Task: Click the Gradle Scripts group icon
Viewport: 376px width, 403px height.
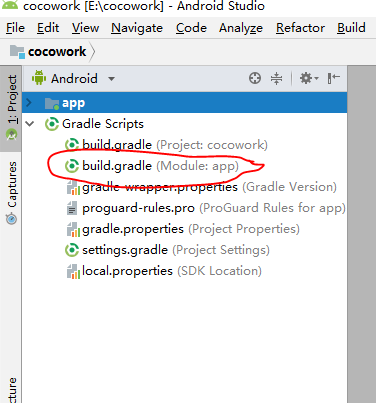Action: coord(52,124)
